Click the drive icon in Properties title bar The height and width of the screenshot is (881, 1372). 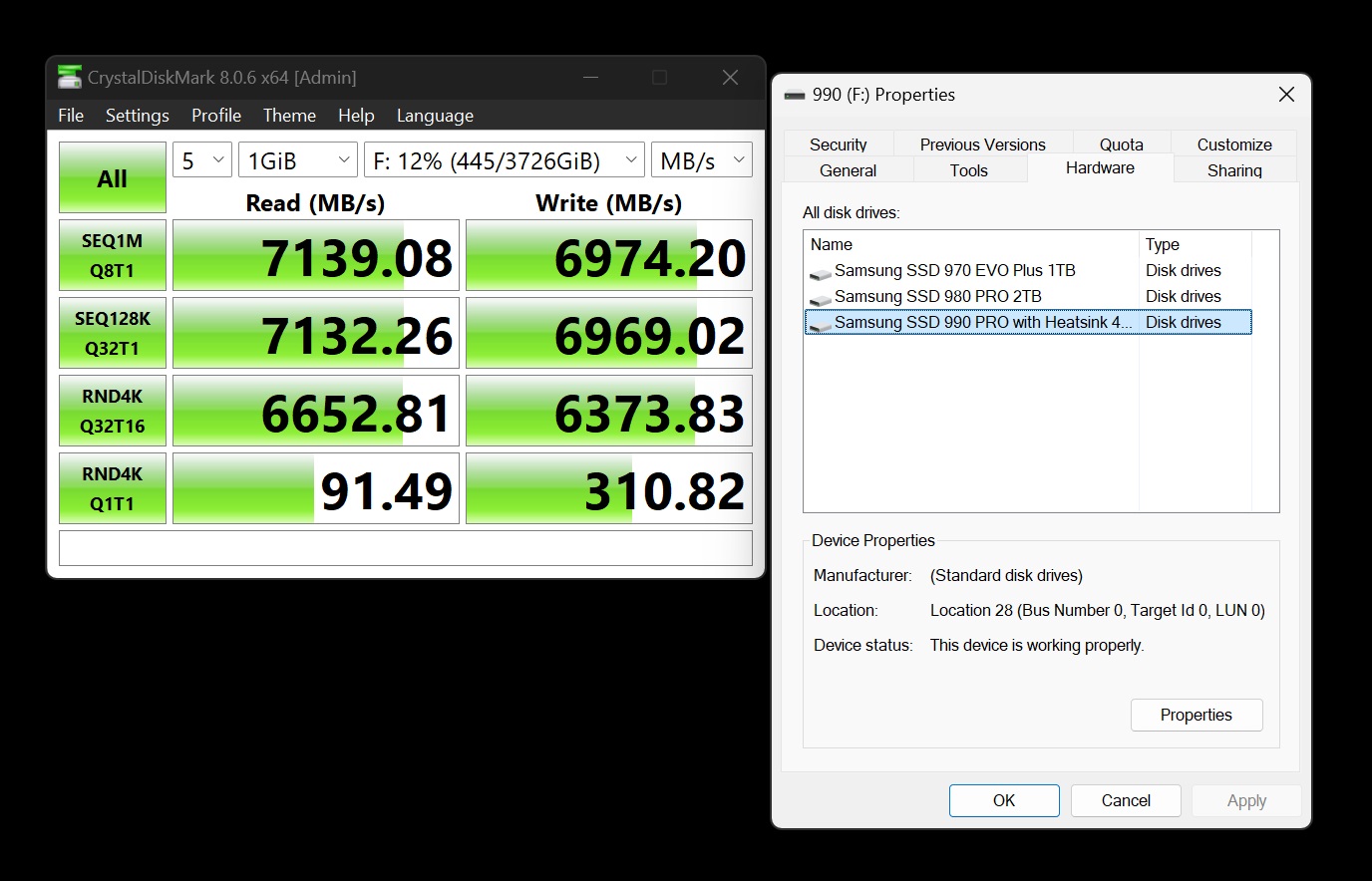coord(795,95)
